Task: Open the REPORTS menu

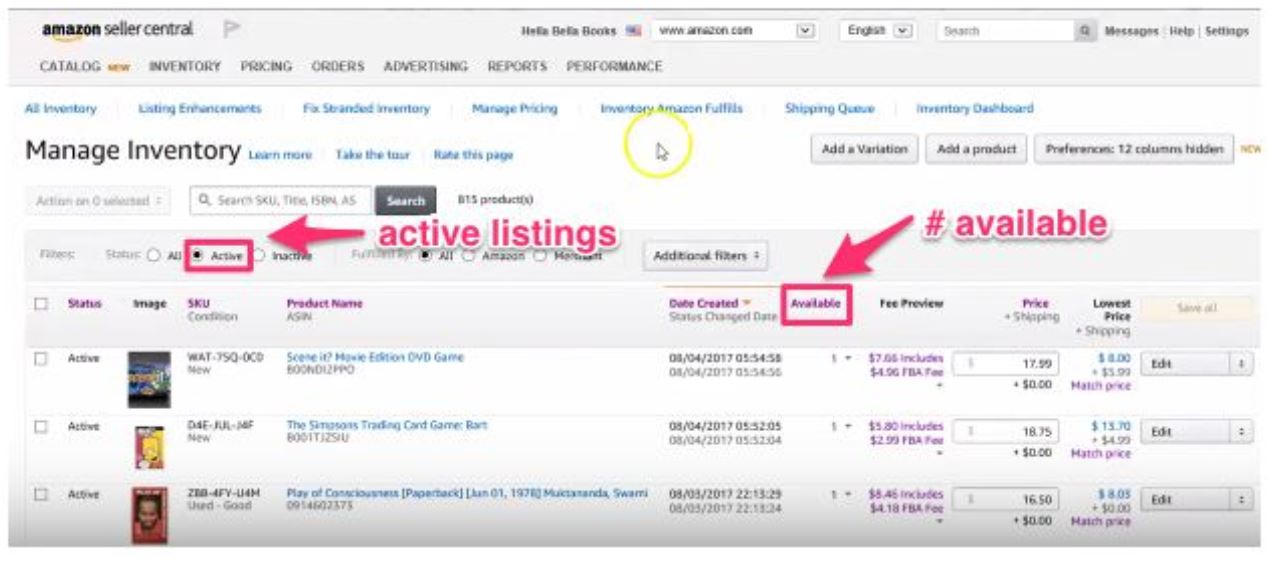Action: point(517,67)
